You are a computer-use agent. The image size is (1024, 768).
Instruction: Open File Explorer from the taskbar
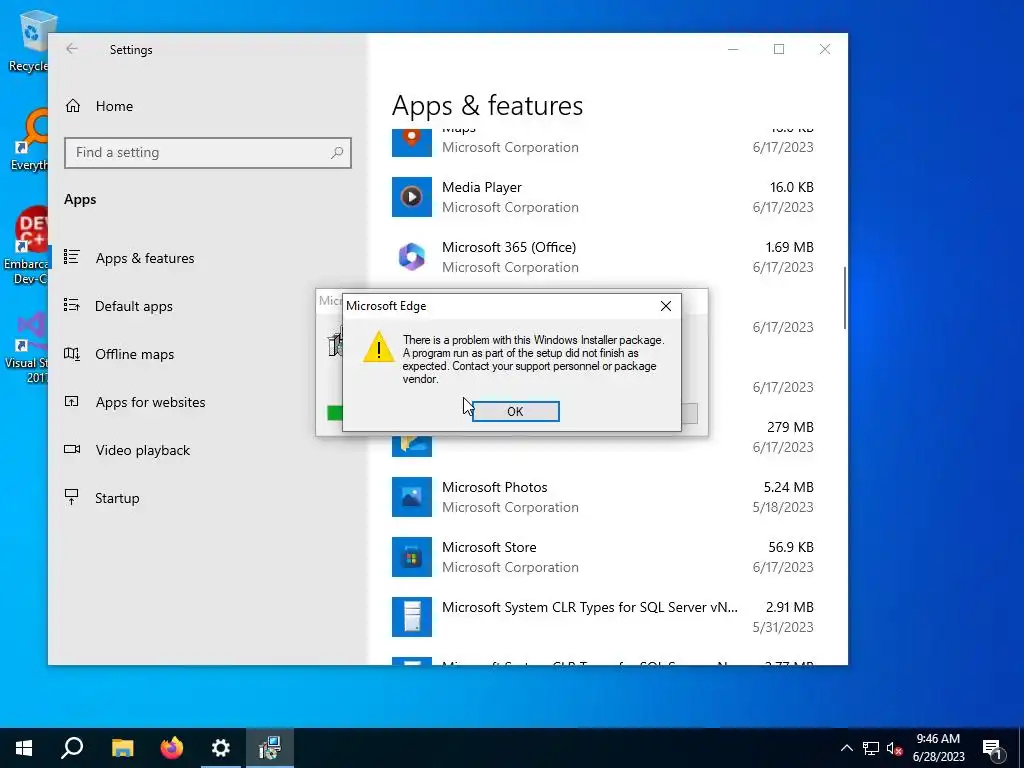122,748
